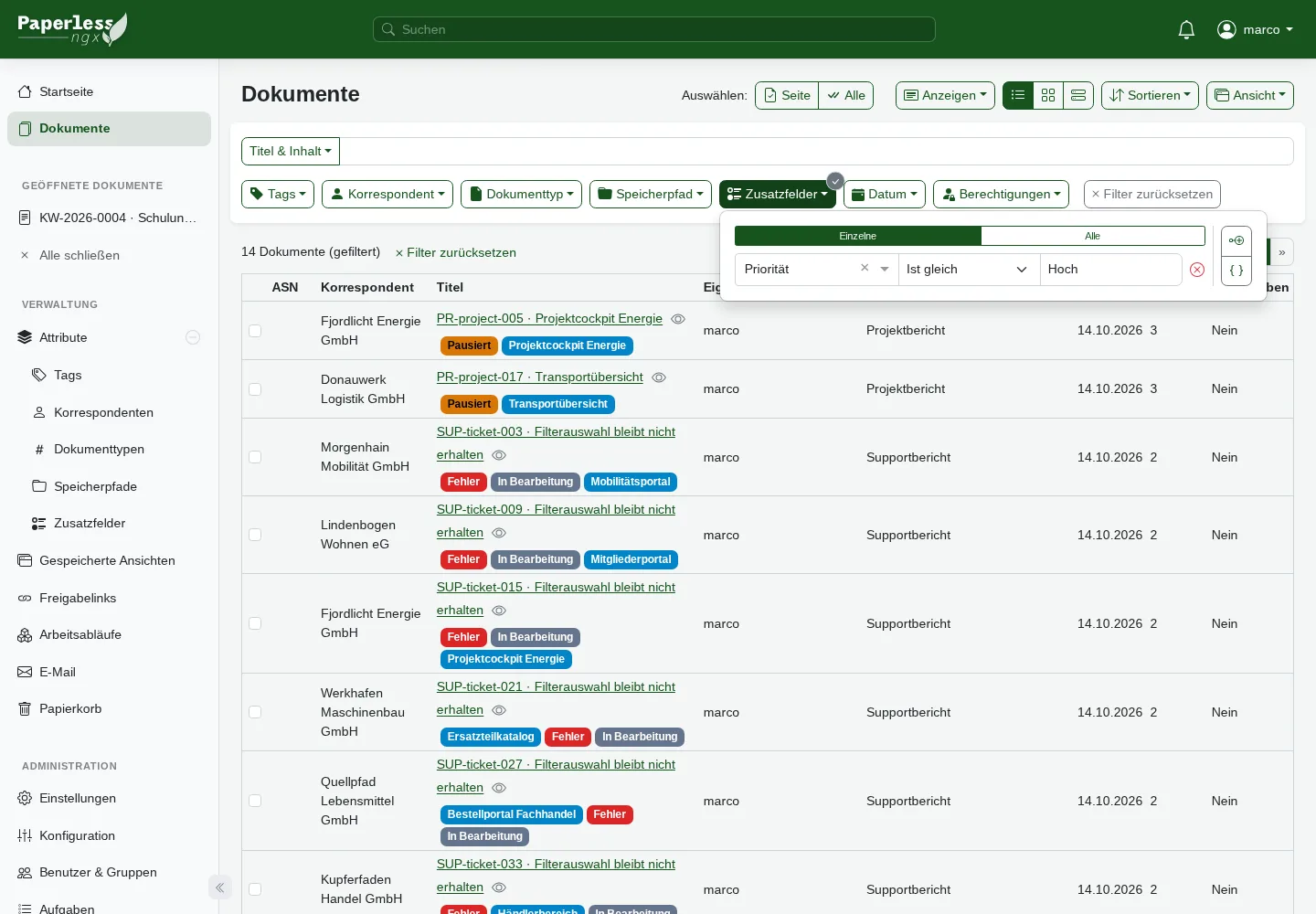Viewport: 1316px width, 914px height.
Task: Go to the next results page arrow
Action: pos(1282,252)
